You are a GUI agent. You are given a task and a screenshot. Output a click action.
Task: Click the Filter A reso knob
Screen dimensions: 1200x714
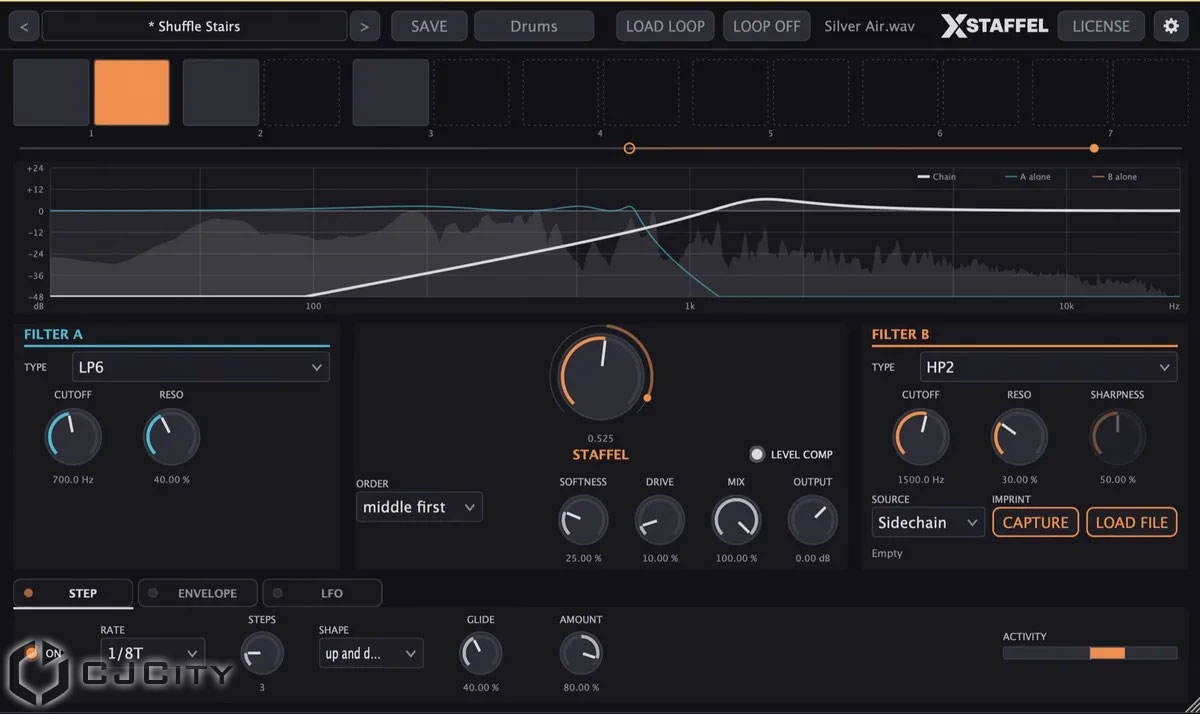click(x=172, y=438)
